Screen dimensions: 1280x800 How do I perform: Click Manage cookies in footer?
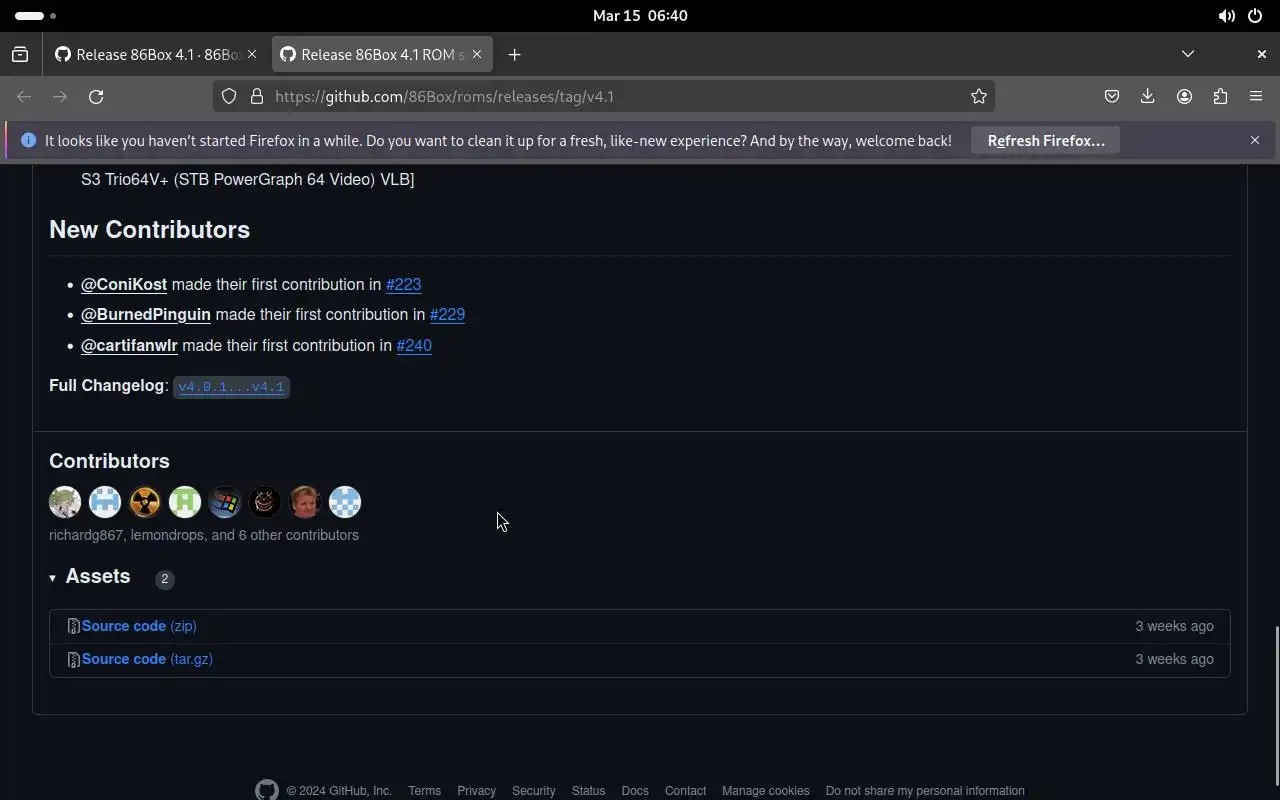(x=765, y=791)
